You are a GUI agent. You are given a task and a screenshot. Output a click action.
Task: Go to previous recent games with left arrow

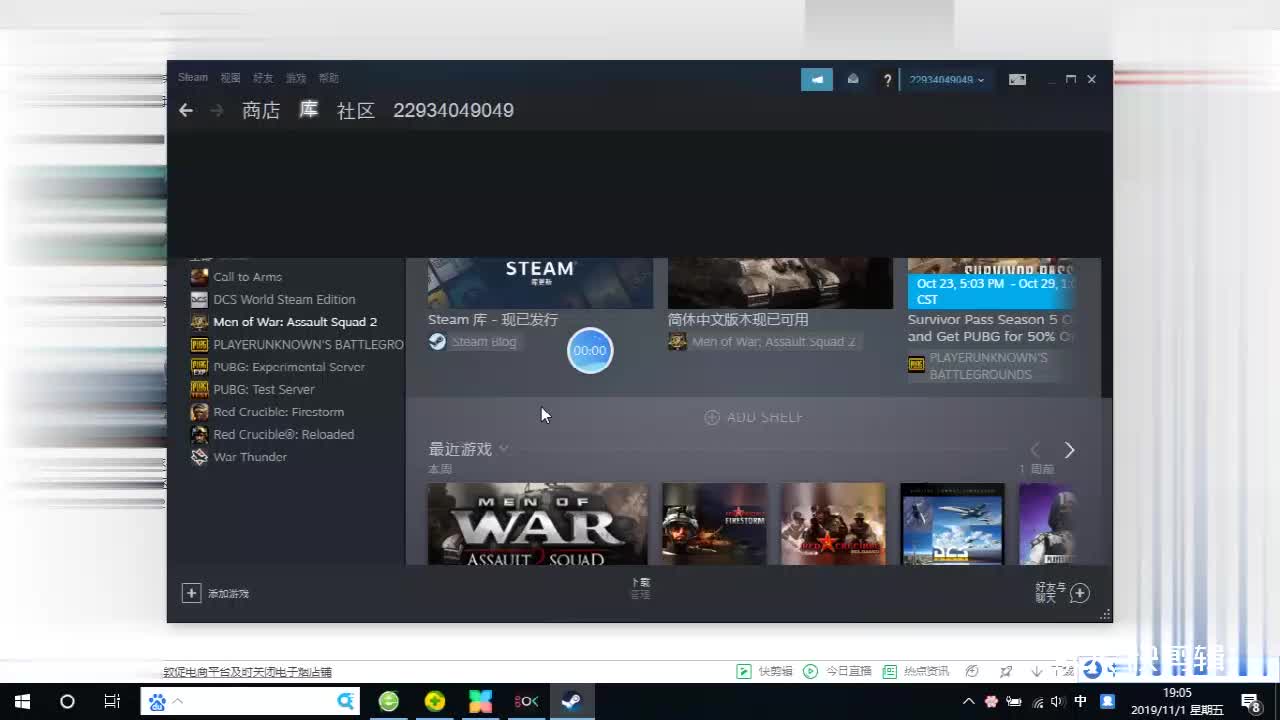tap(1035, 450)
